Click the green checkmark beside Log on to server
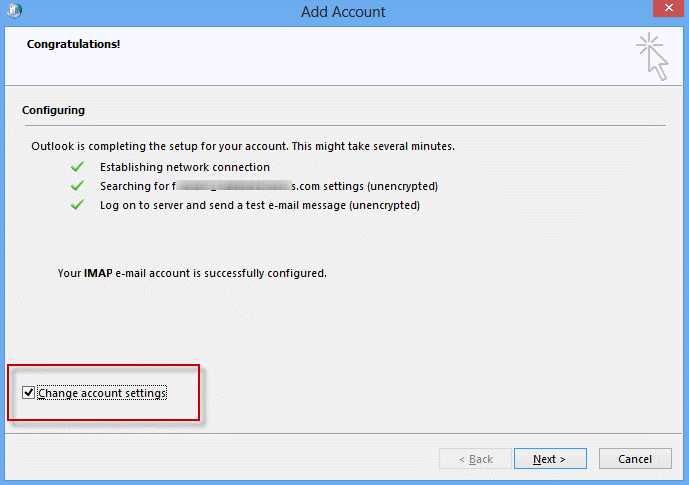The width and height of the screenshot is (689, 485). [x=77, y=205]
